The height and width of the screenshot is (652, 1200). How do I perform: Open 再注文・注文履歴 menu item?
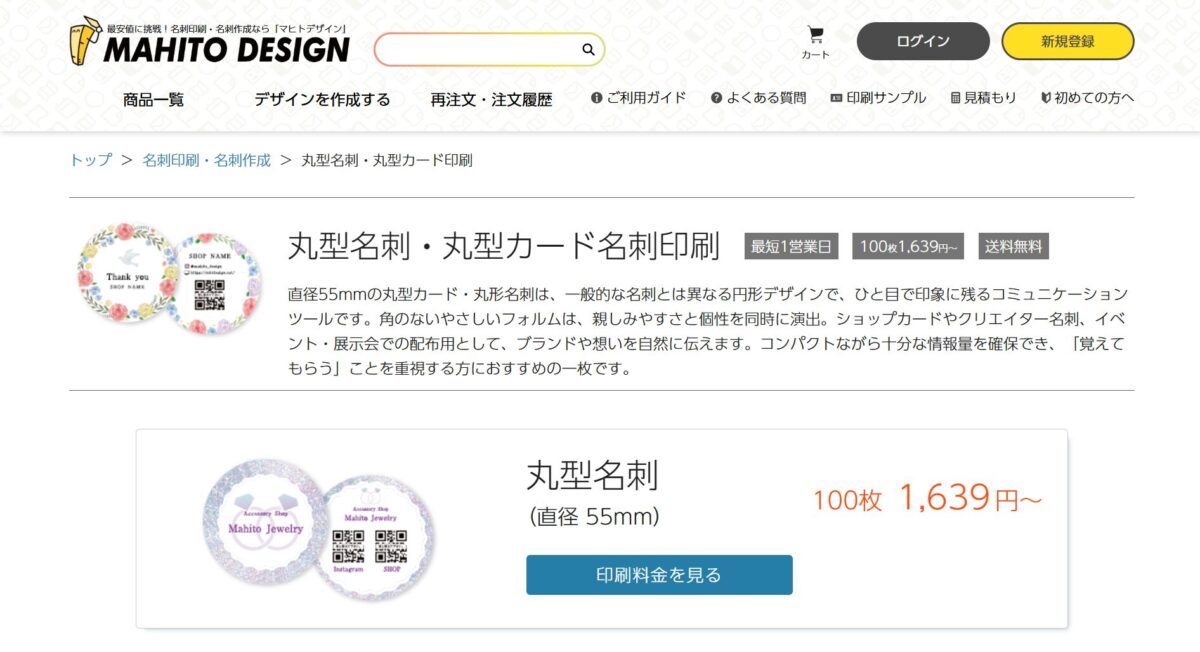(491, 99)
